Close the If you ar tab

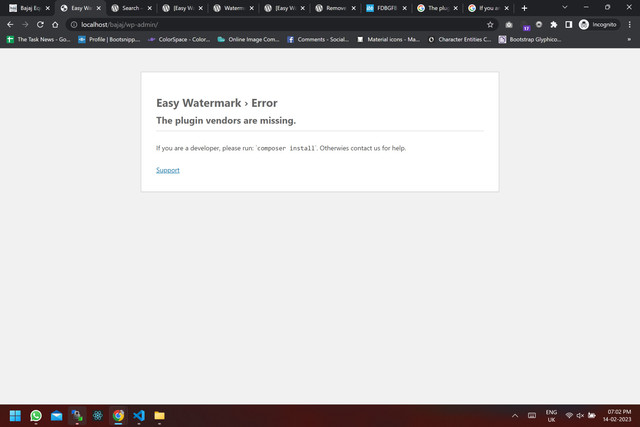point(507,8)
